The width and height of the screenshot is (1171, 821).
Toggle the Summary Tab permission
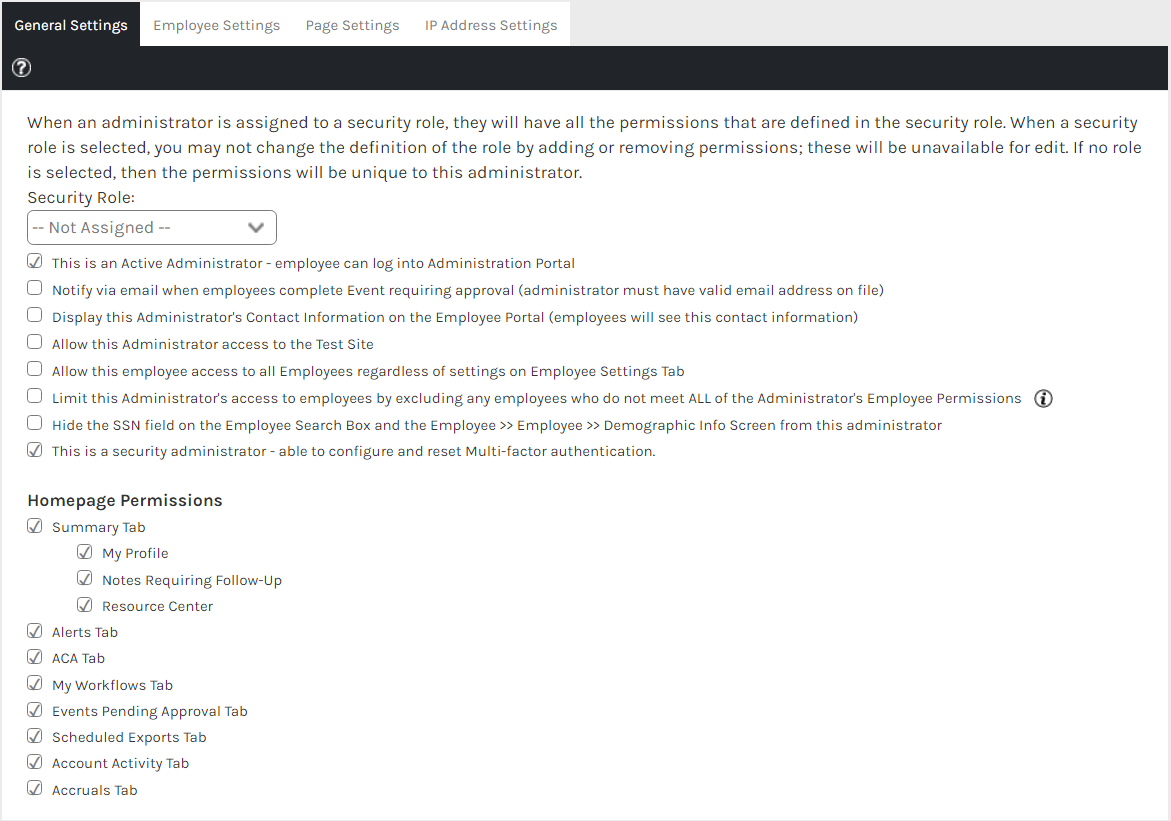[35, 526]
